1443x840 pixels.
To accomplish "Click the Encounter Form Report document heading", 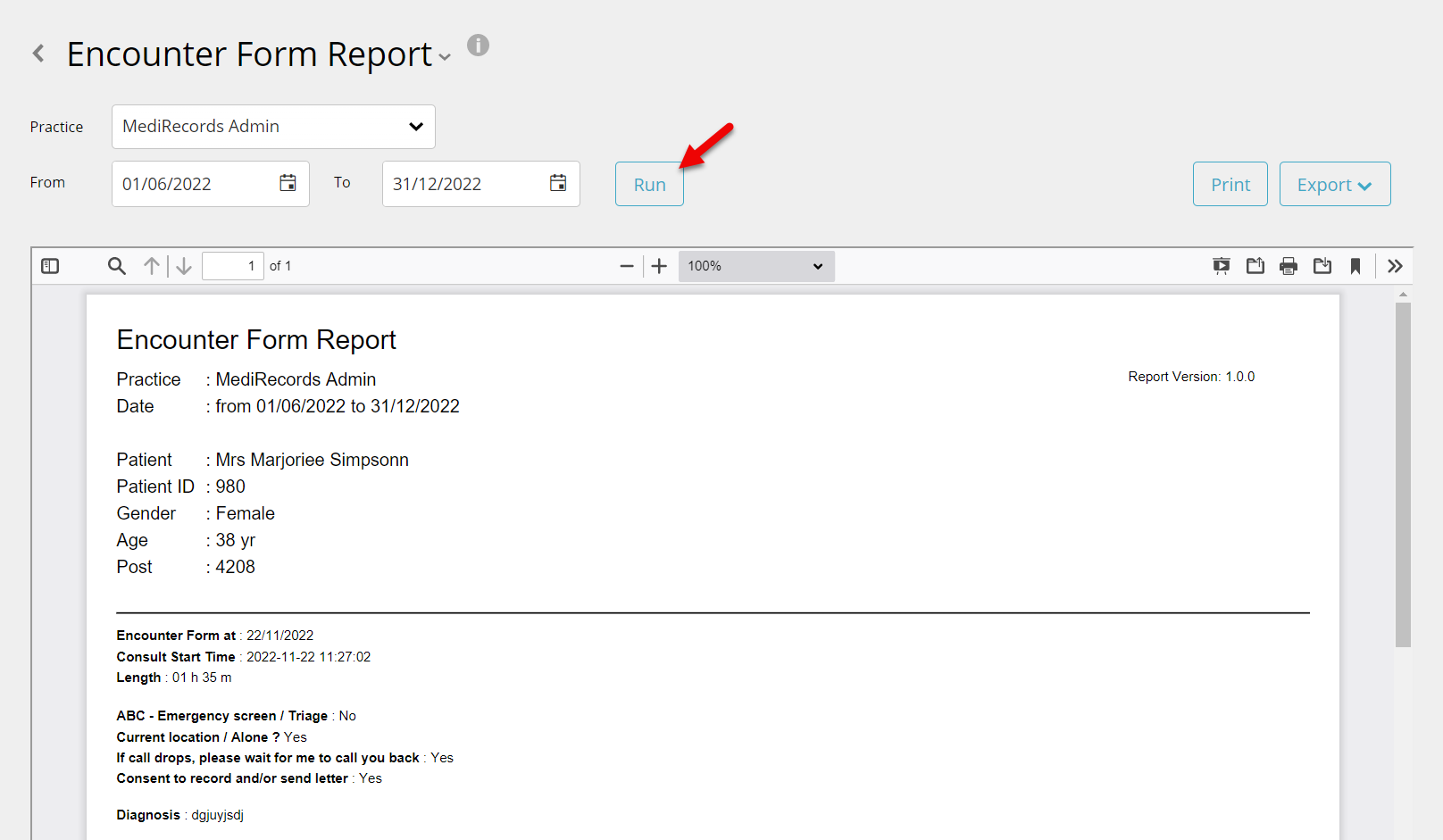I will tap(256, 340).
